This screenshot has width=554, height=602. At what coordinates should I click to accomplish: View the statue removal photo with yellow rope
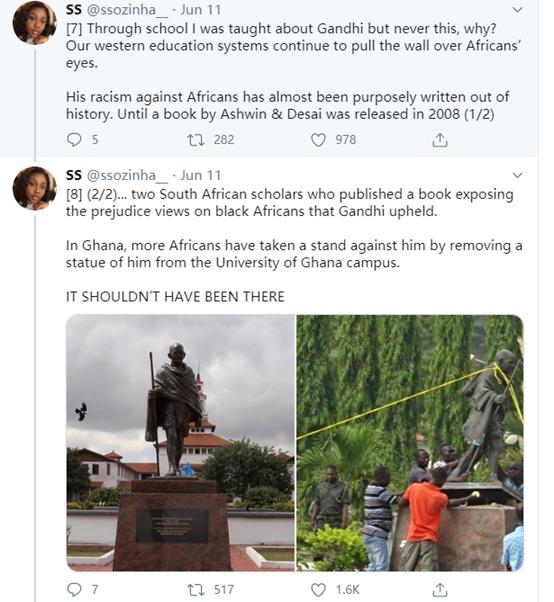tap(410, 443)
